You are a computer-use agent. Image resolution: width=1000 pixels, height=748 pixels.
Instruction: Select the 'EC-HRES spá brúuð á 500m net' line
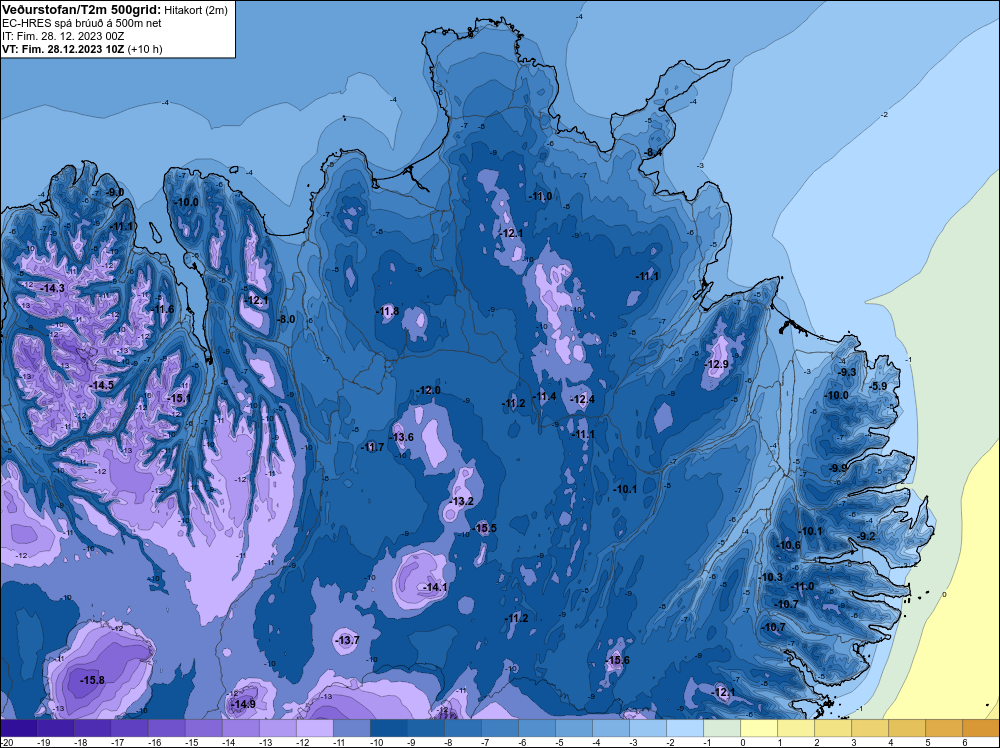[x=82, y=23]
